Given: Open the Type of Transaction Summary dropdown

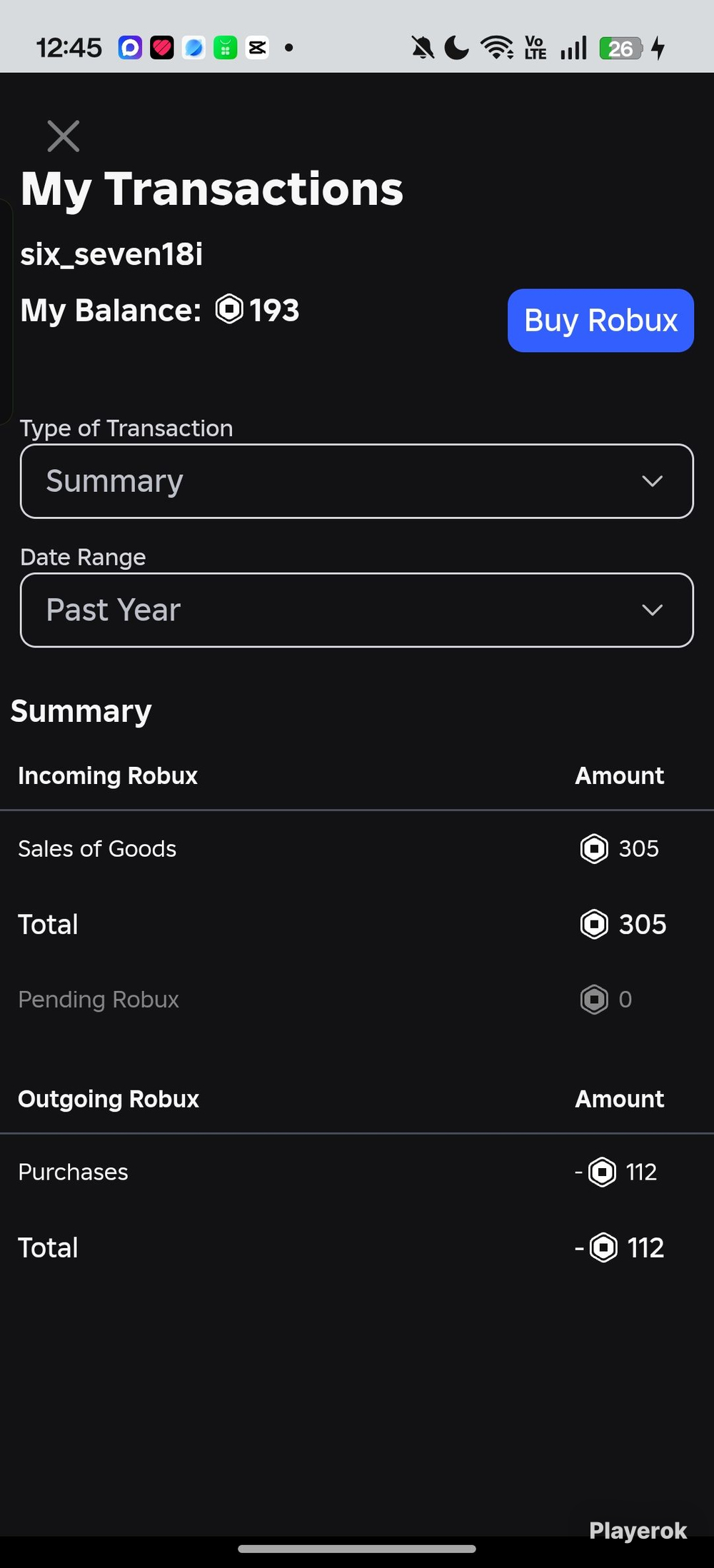Looking at the screenshot, I should (x=357, y=481).
